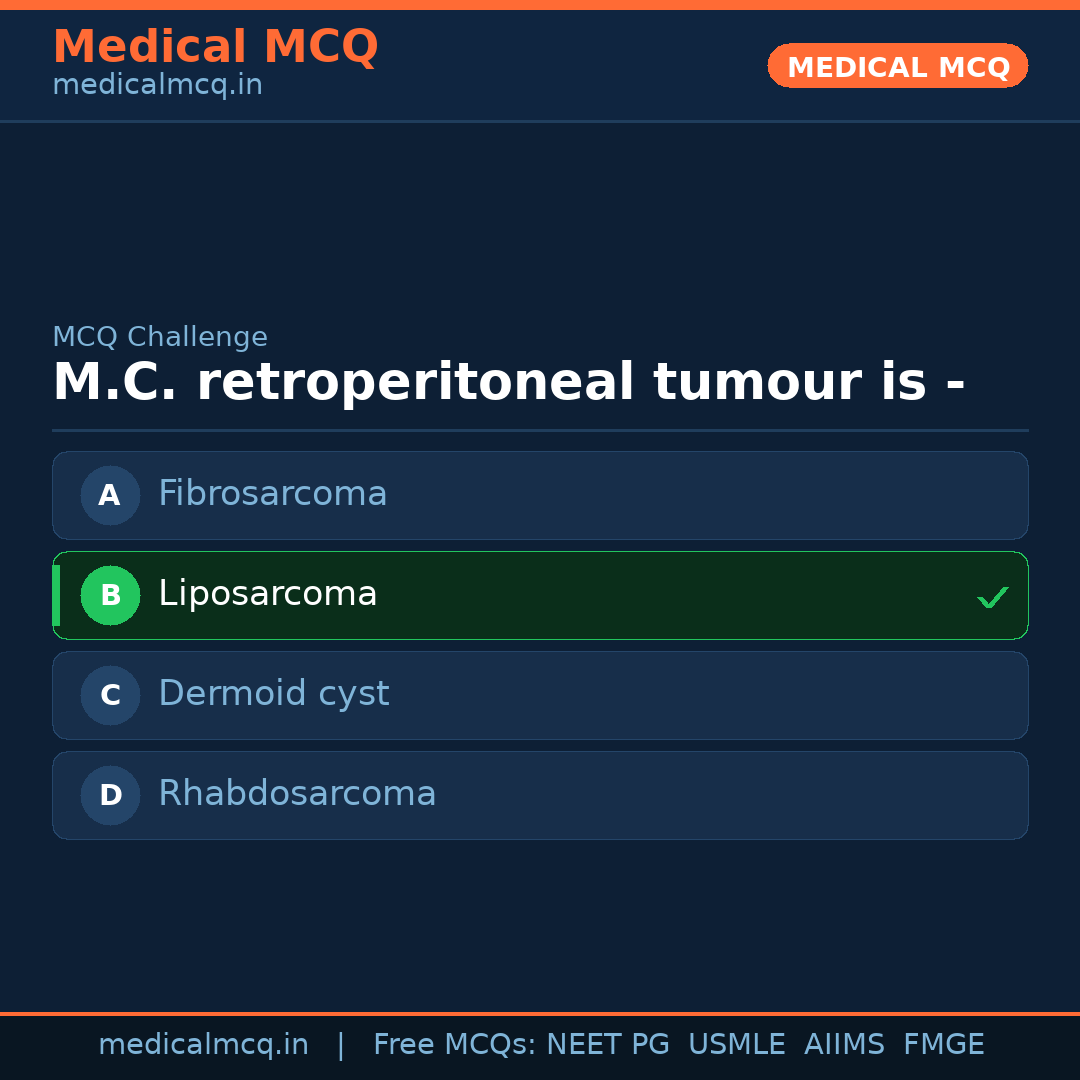1080x1080 pixels.
Task: Select the Fibrosarcoma answer option
Action: pyautogui.click(x=540, y=495)
